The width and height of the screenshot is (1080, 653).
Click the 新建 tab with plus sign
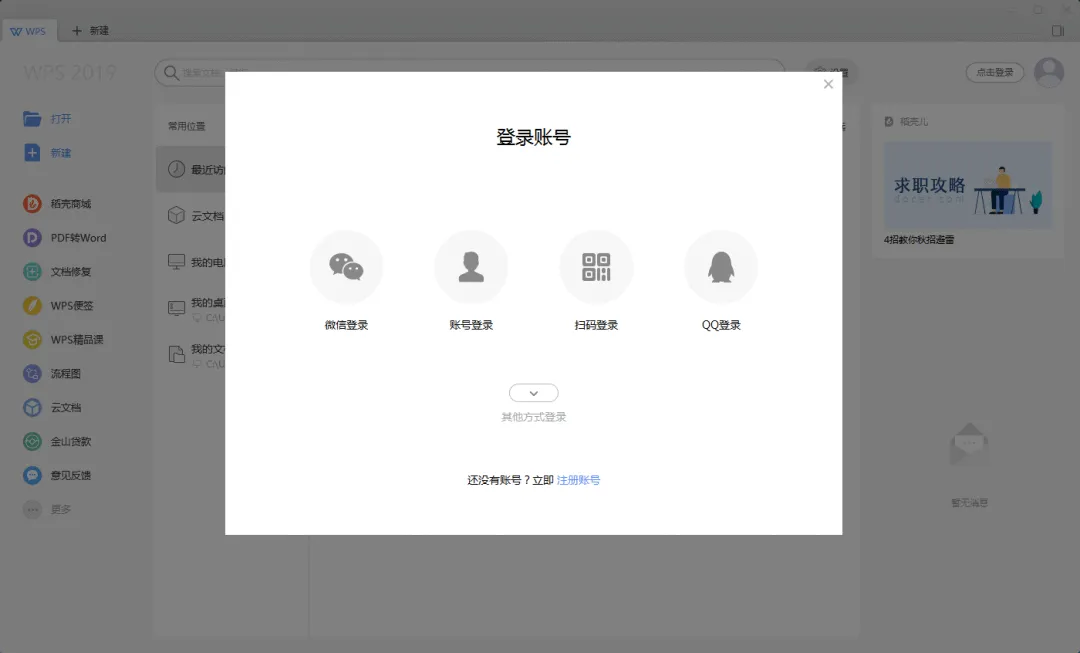[90, 31]
